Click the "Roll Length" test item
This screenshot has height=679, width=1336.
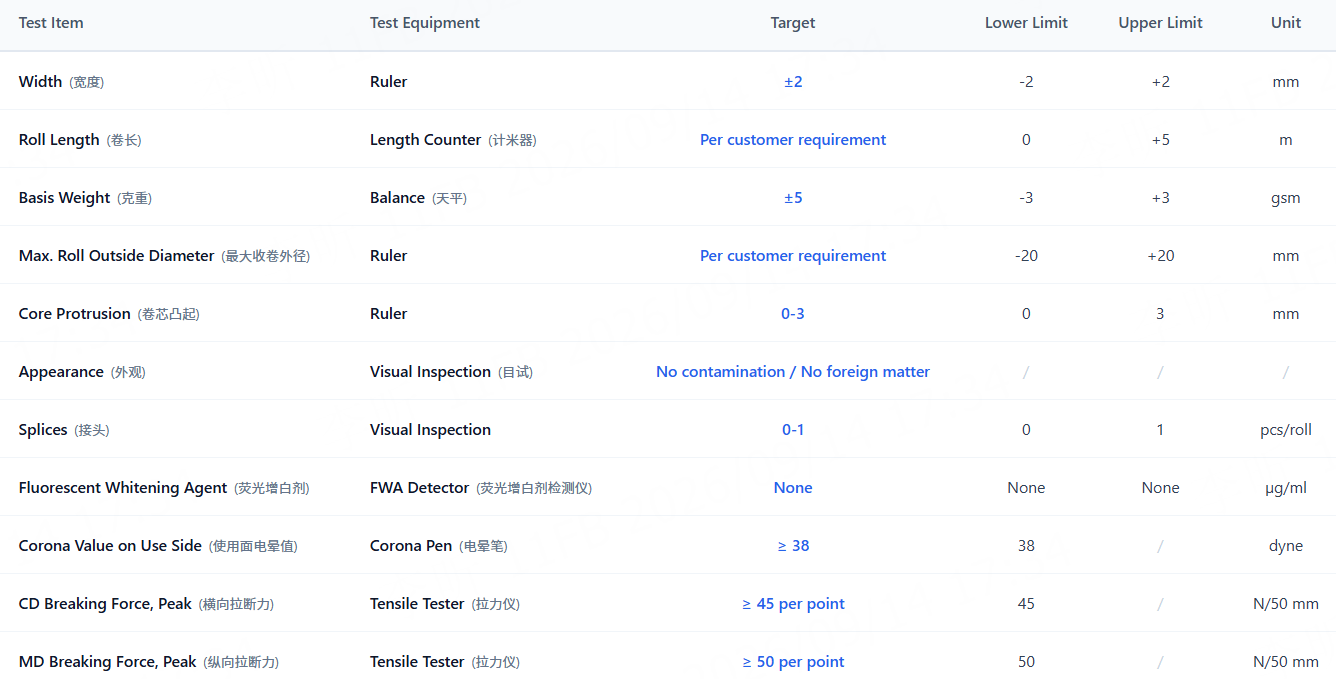(80, 140)
